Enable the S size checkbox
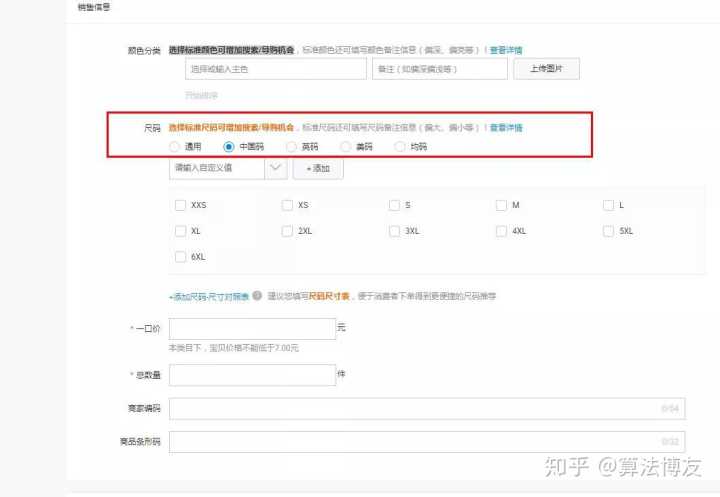Viewport: 720px width, 497px height. tap(394, 205)
